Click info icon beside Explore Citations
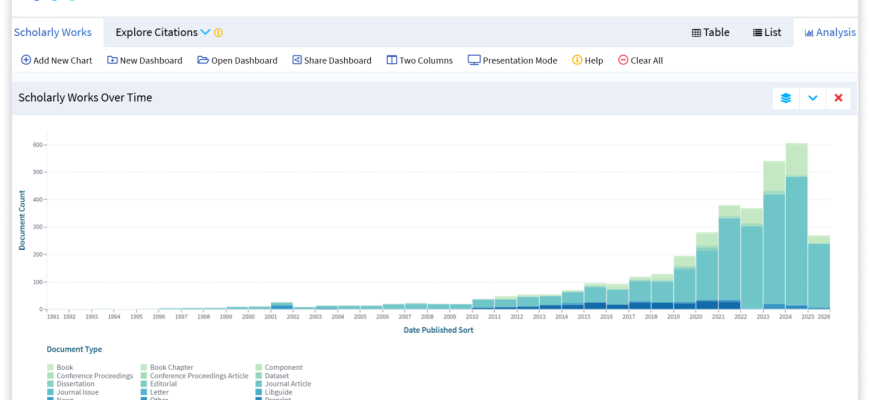Screen dimensions: 870x400 pyautogui.click(x=219, y=32)
